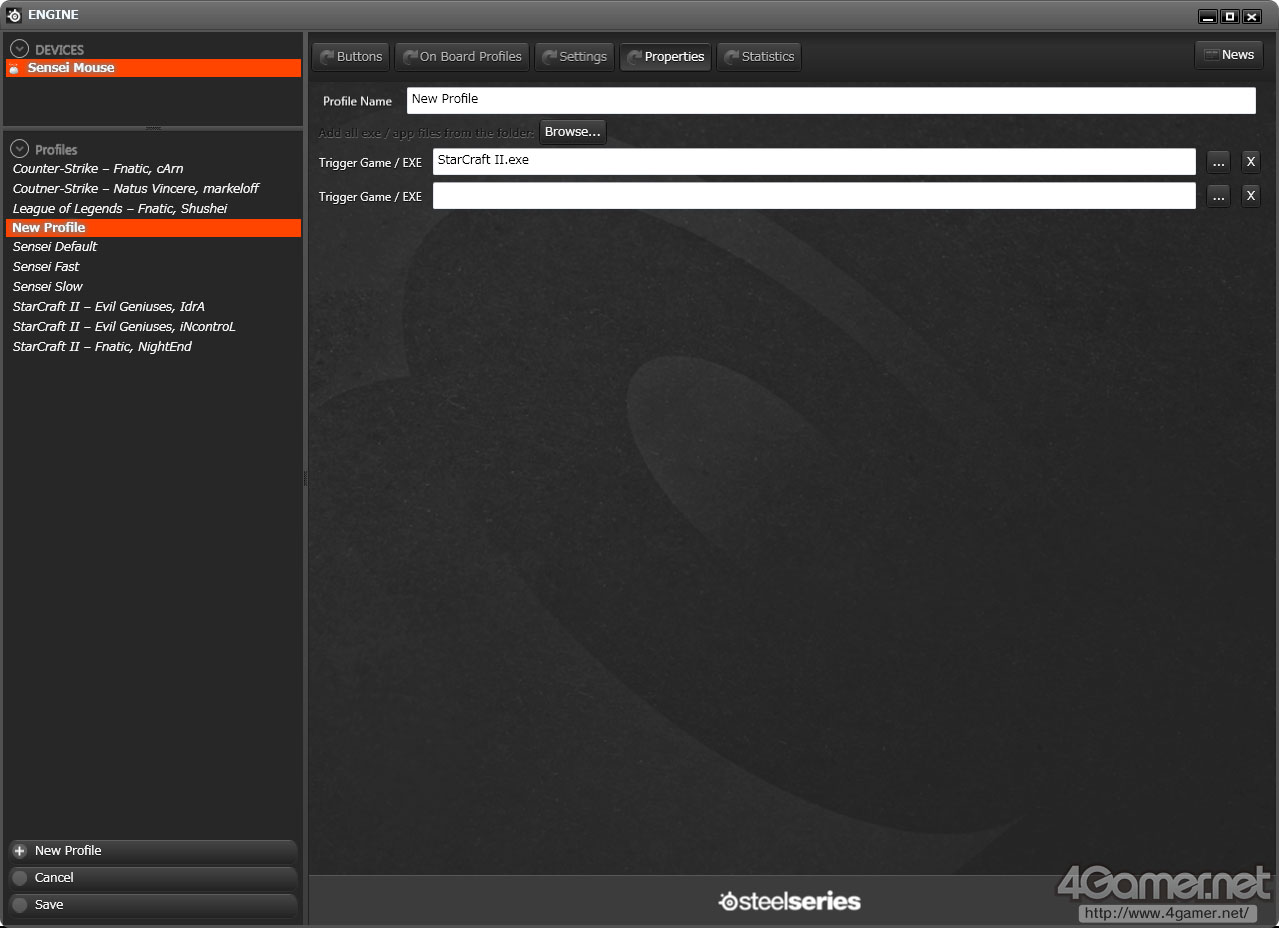The height and width of the screenshot is (928, 1279).
Task: Open the Buttons tab
Action: [351, 57]
